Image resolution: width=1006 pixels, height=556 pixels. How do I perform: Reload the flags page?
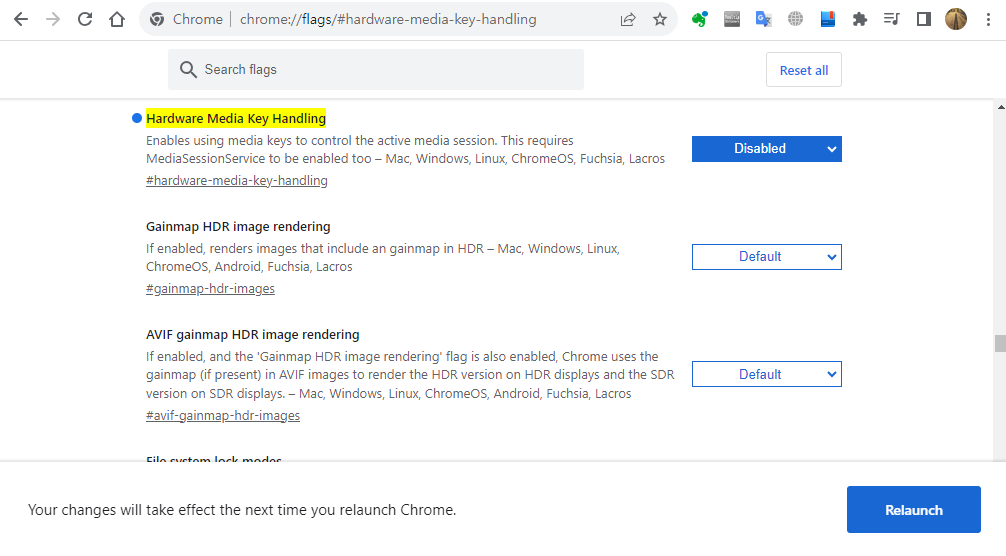tap(85, 19)
